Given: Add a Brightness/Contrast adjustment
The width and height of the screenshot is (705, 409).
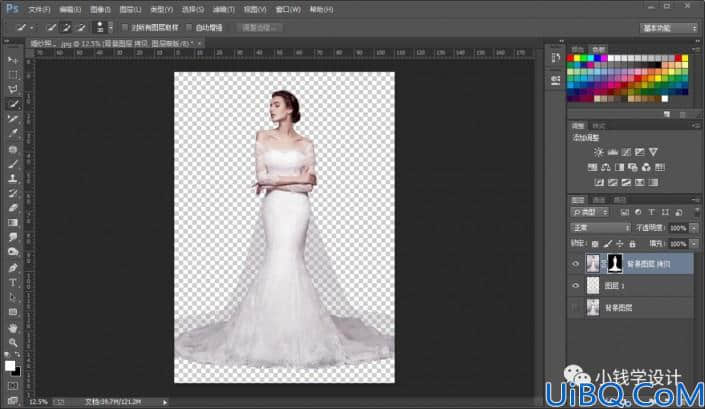Looking at the screenshot, I should (x=598, y=152).
